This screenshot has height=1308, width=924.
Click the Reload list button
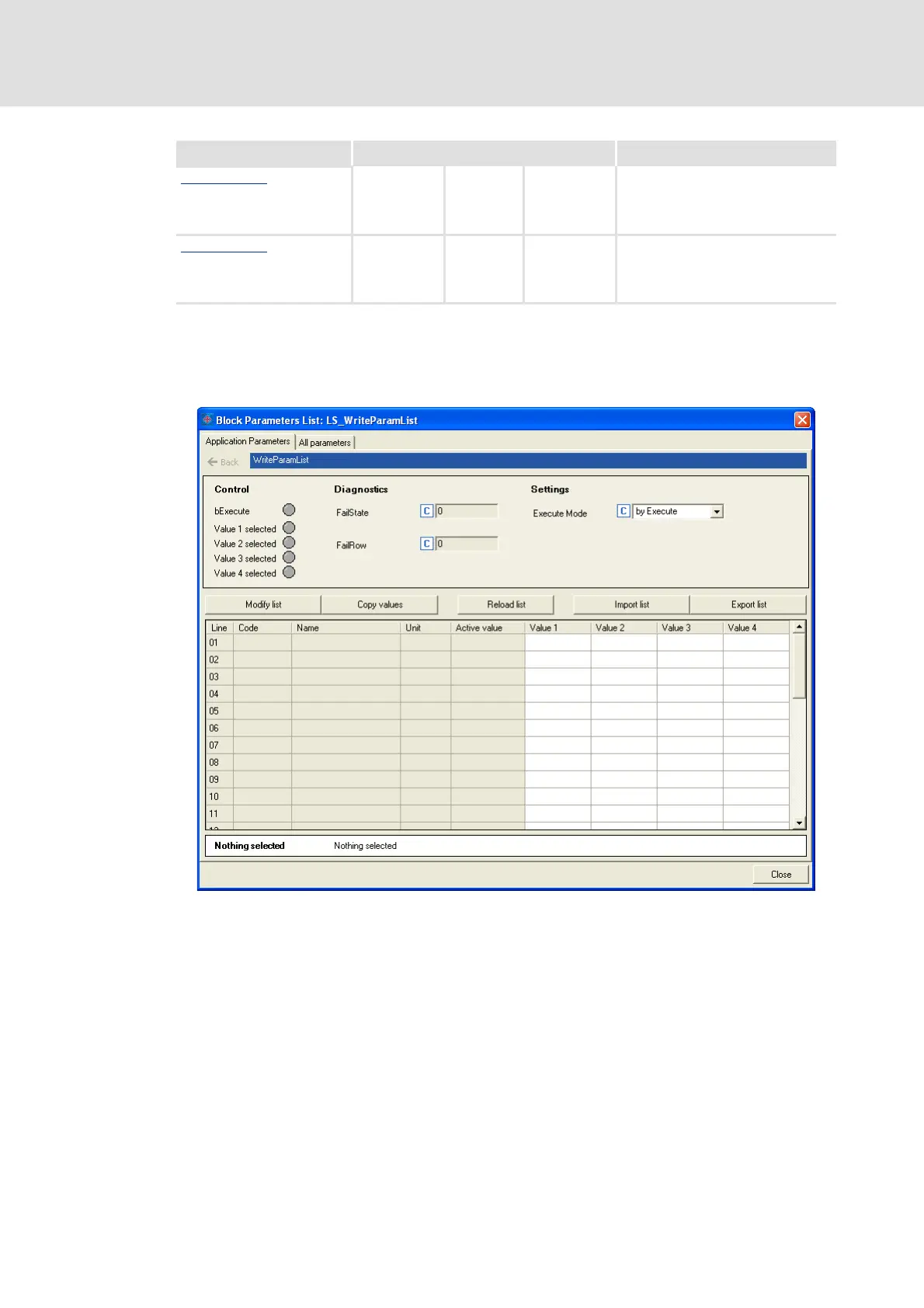[x=506, y=604]
